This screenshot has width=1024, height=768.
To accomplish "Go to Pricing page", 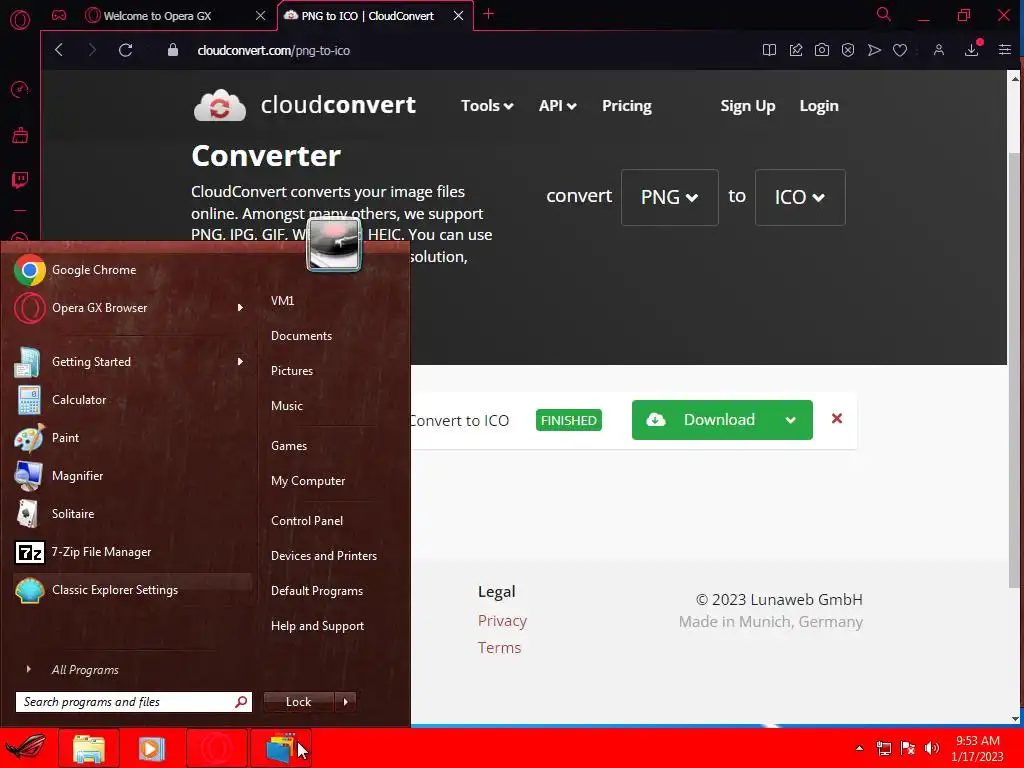I will pos(626,106).
